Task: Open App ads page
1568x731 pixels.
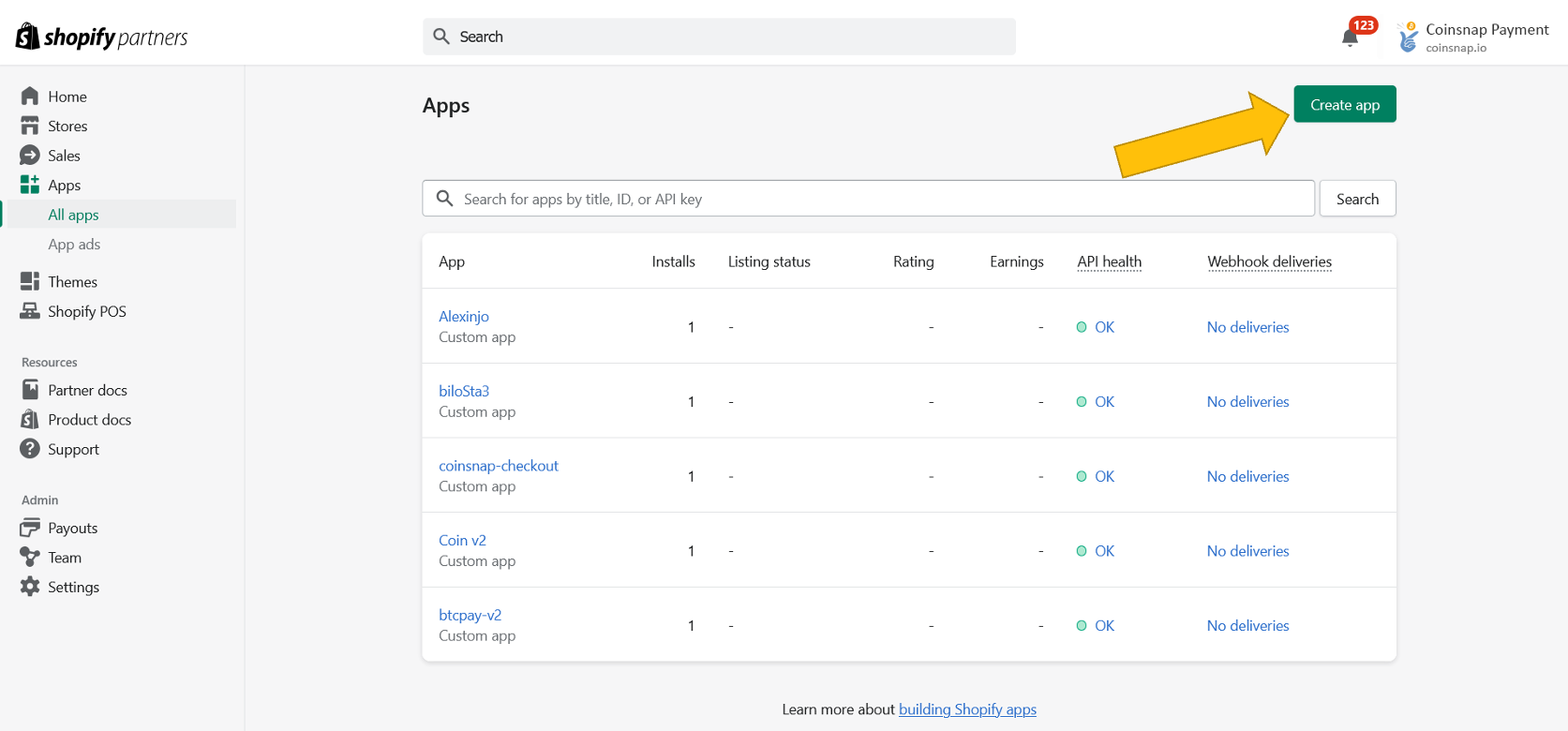Action: coord(74,244)
